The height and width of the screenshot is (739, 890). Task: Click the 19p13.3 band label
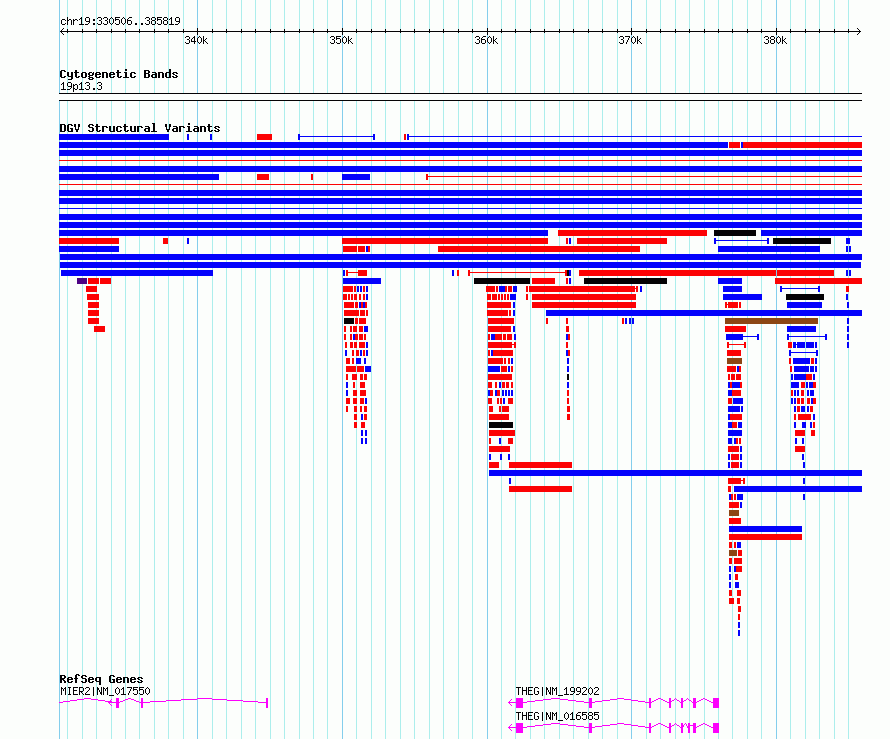click(x=81, y=86)
